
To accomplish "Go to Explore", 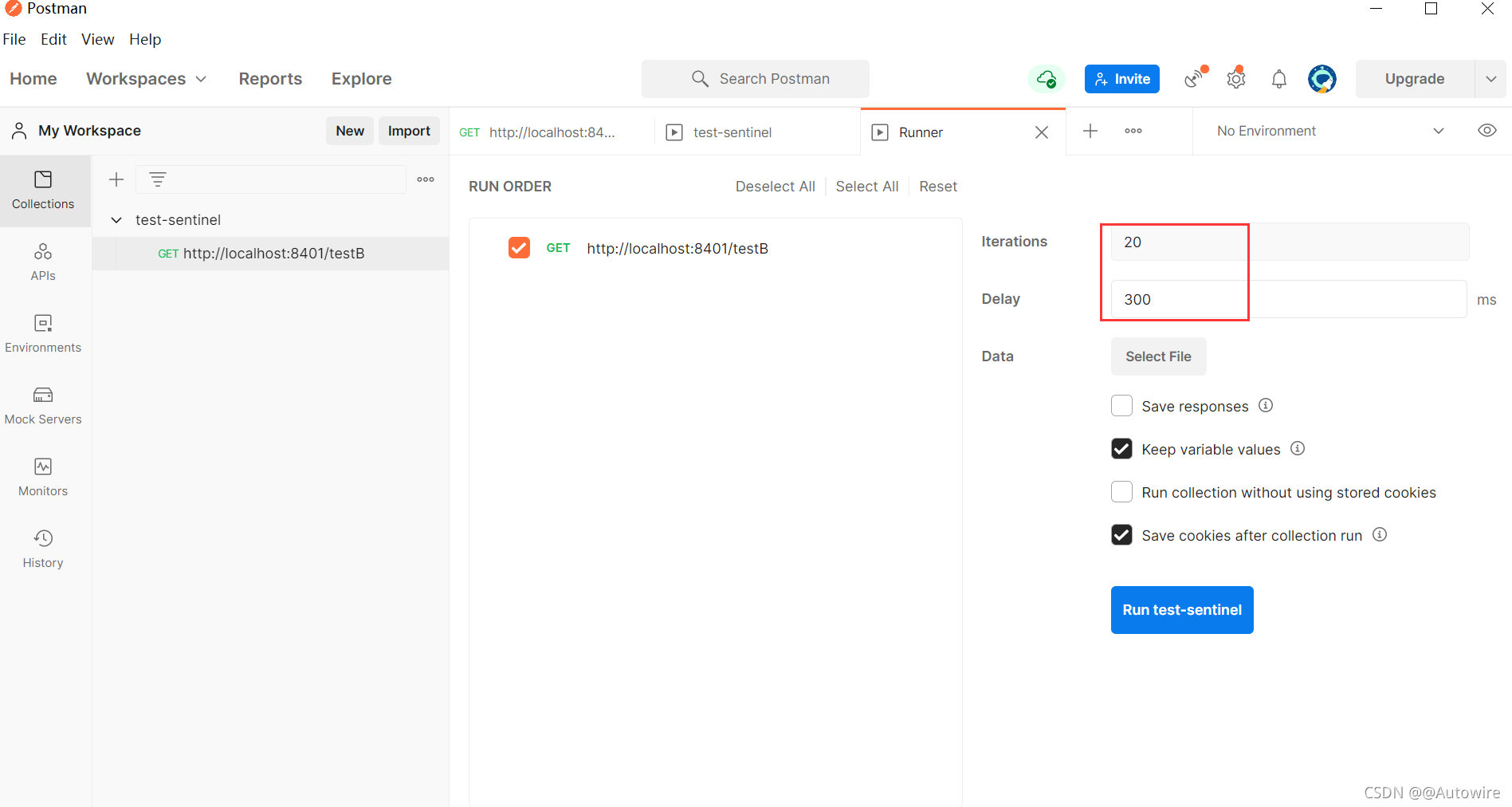I will [x=362, y=79].
